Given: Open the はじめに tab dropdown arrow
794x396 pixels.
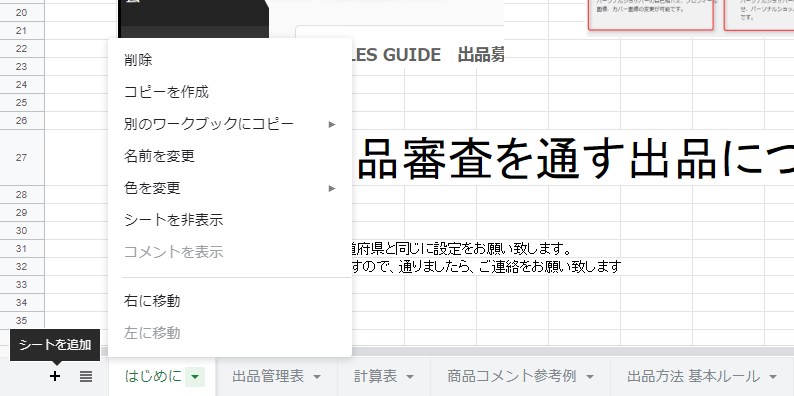Looking at the screenshot, I should tap(196, 377).
